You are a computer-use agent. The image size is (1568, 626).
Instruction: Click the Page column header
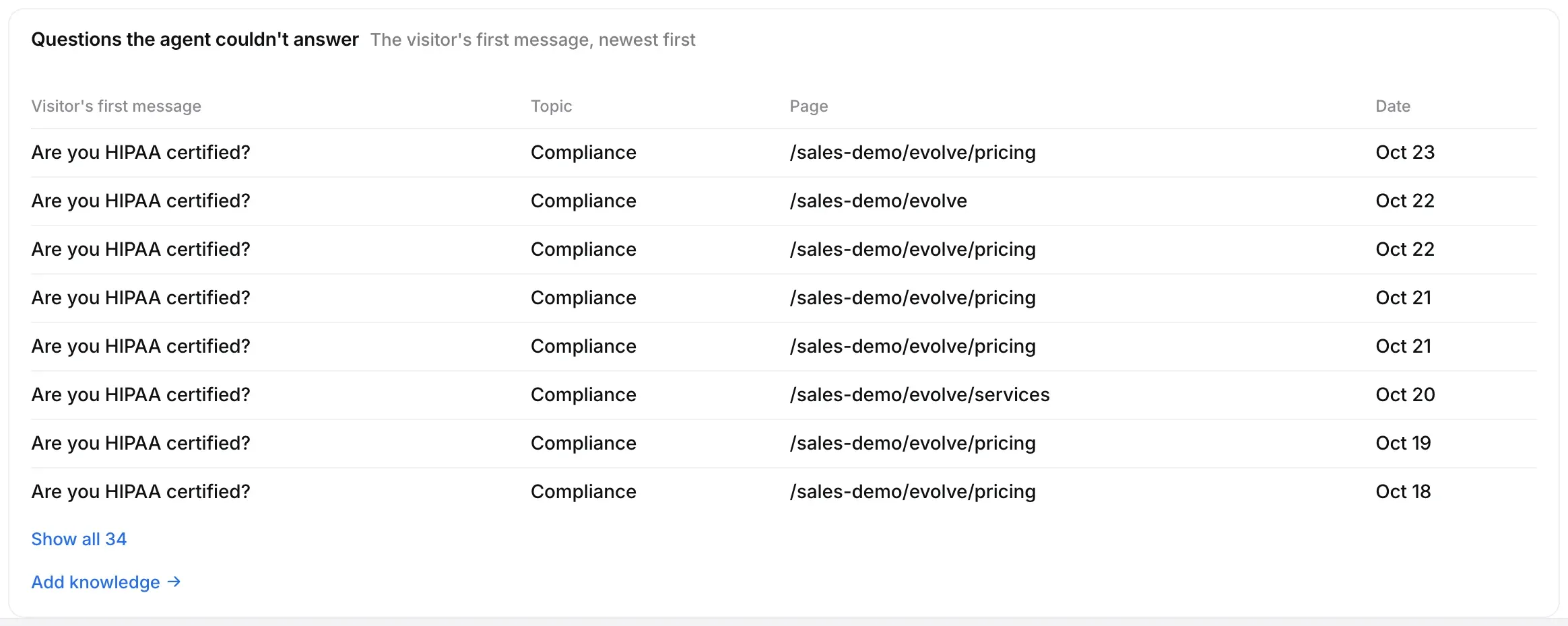pos(809,106)
